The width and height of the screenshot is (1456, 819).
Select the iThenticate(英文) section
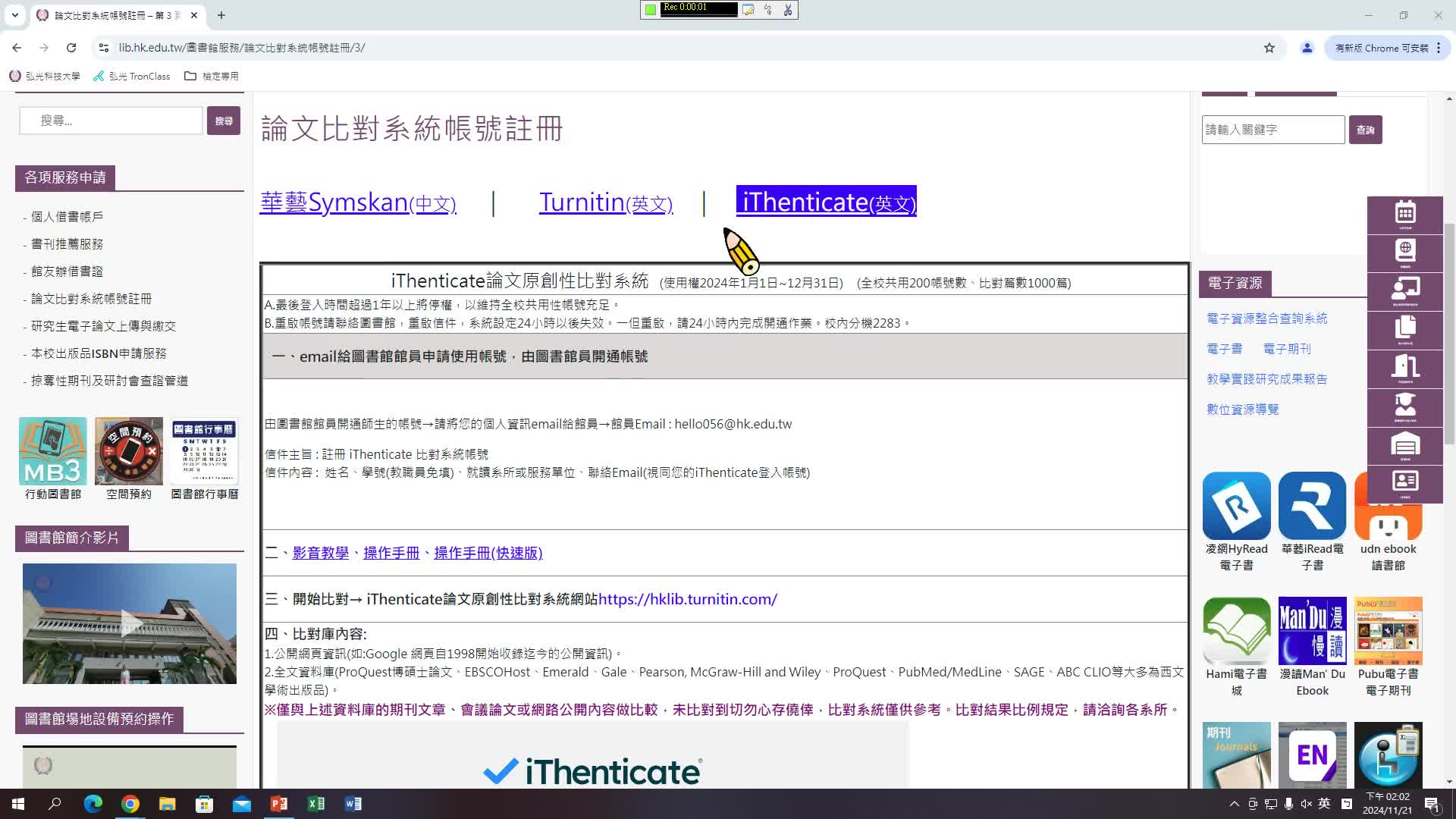[827, 202]
